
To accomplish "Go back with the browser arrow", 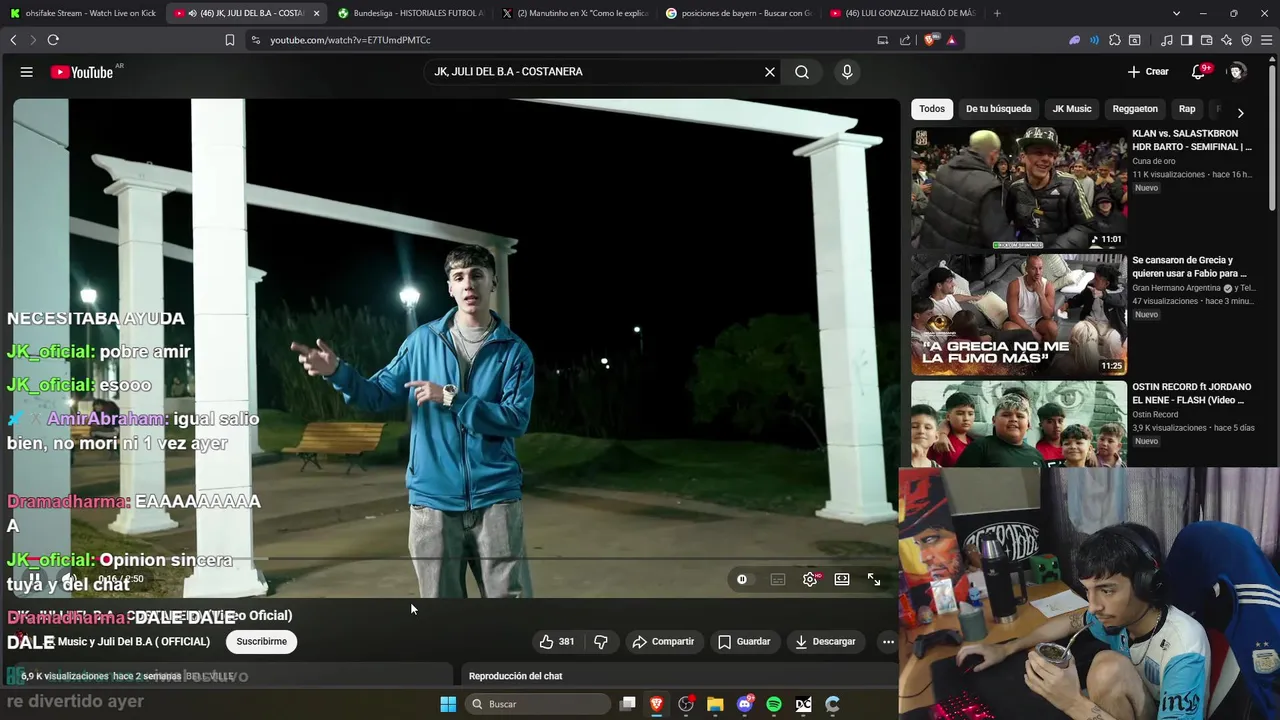I will point(13,40).
